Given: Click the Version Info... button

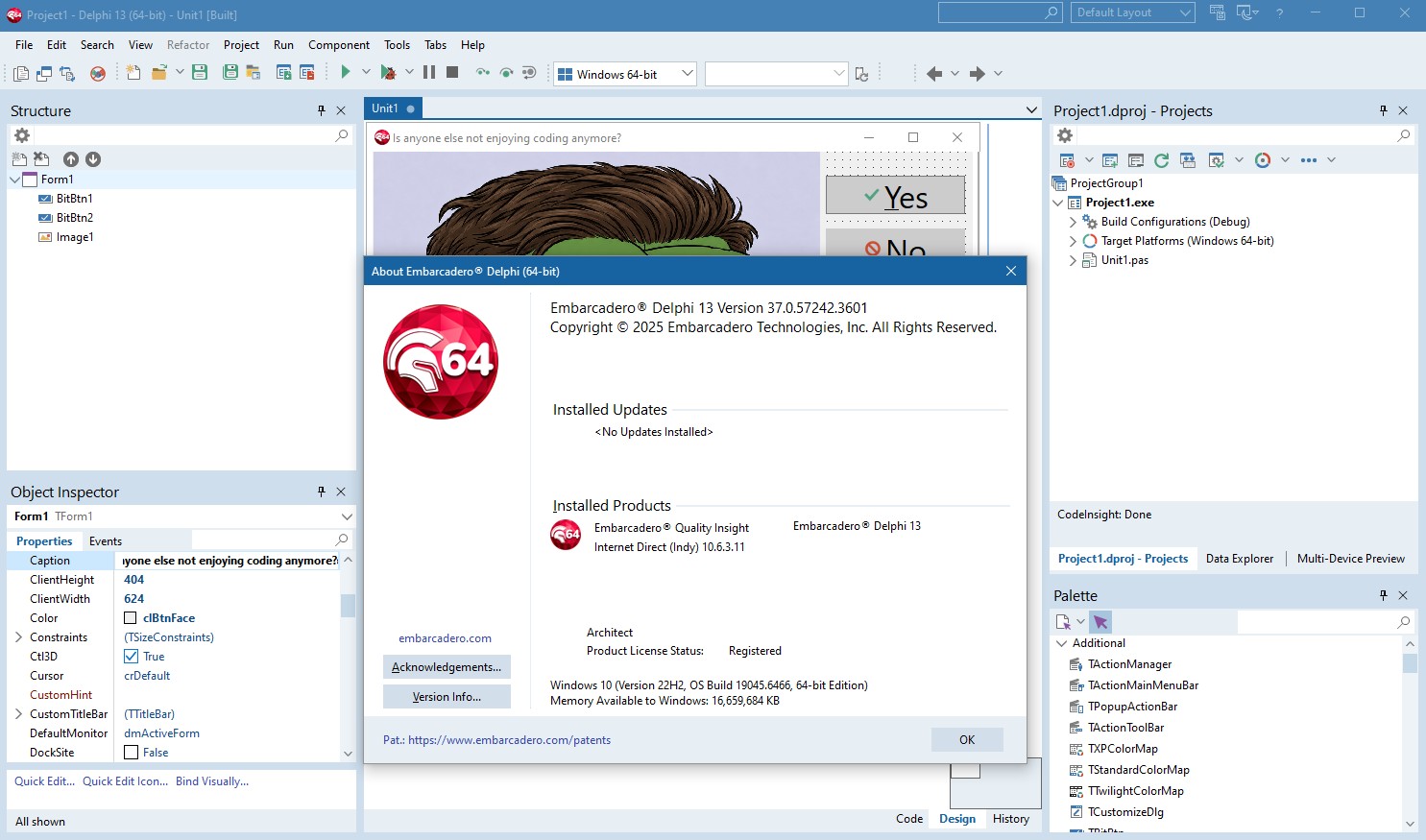Looking at the screenshot, I should [447, 697].
